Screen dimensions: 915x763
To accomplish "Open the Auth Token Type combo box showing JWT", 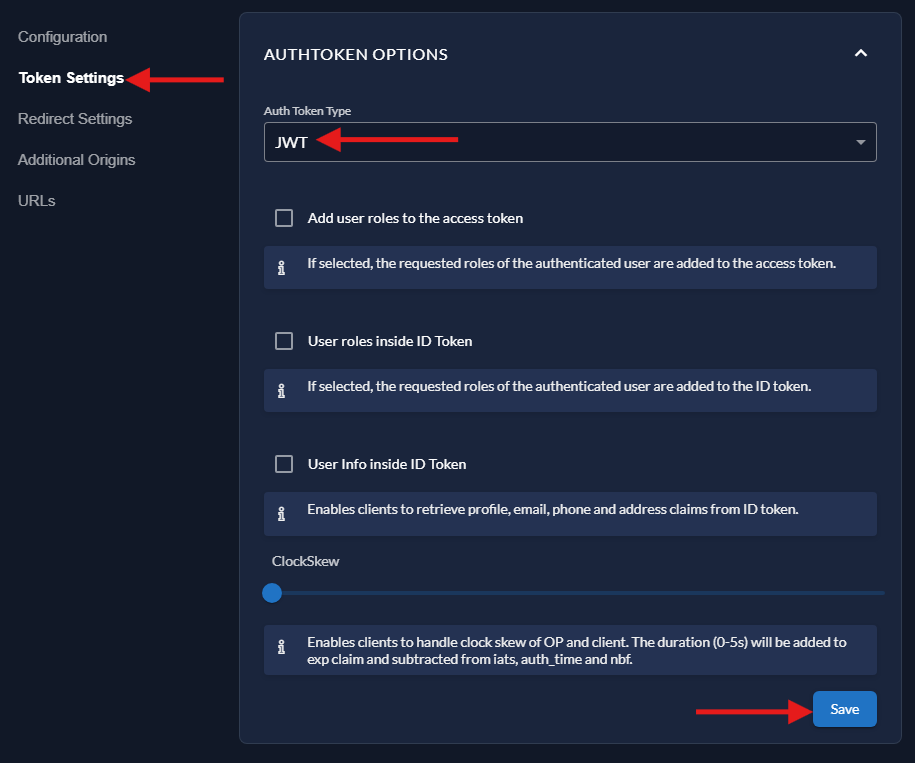I will tap(560, 143).
